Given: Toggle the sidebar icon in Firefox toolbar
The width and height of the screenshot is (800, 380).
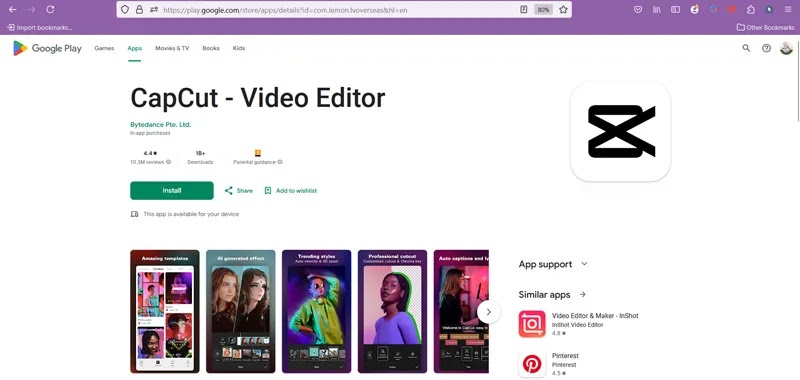Looking at the screenshot, I should point(675,9).
